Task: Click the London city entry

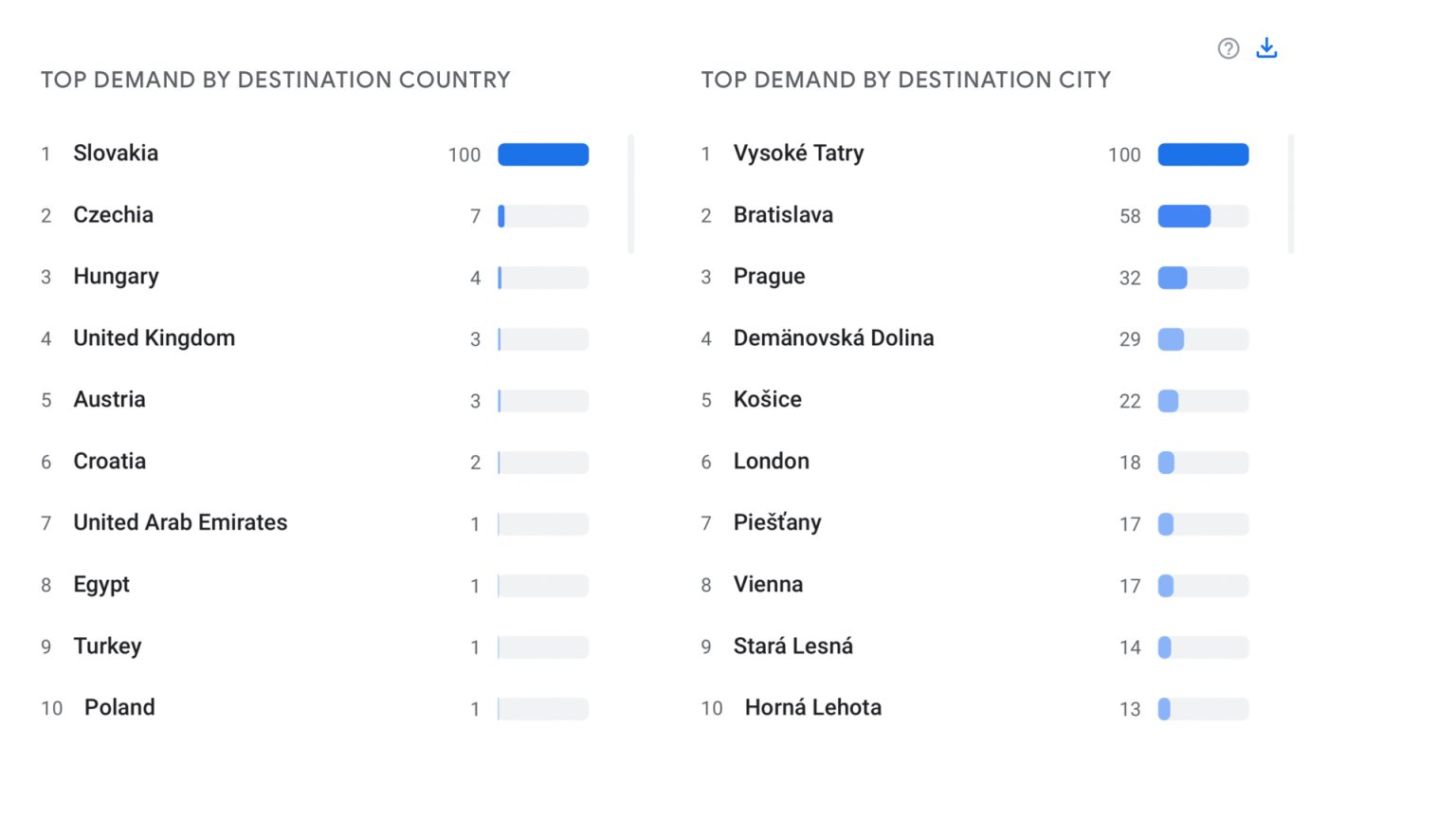Action: pyautogui.click(x=772, y=462)
